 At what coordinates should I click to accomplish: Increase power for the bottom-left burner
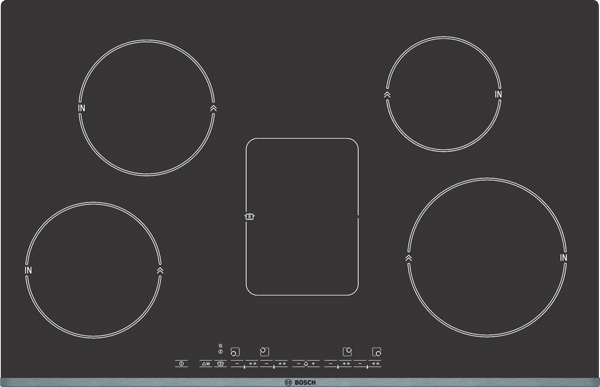click(x=252, y=364)
